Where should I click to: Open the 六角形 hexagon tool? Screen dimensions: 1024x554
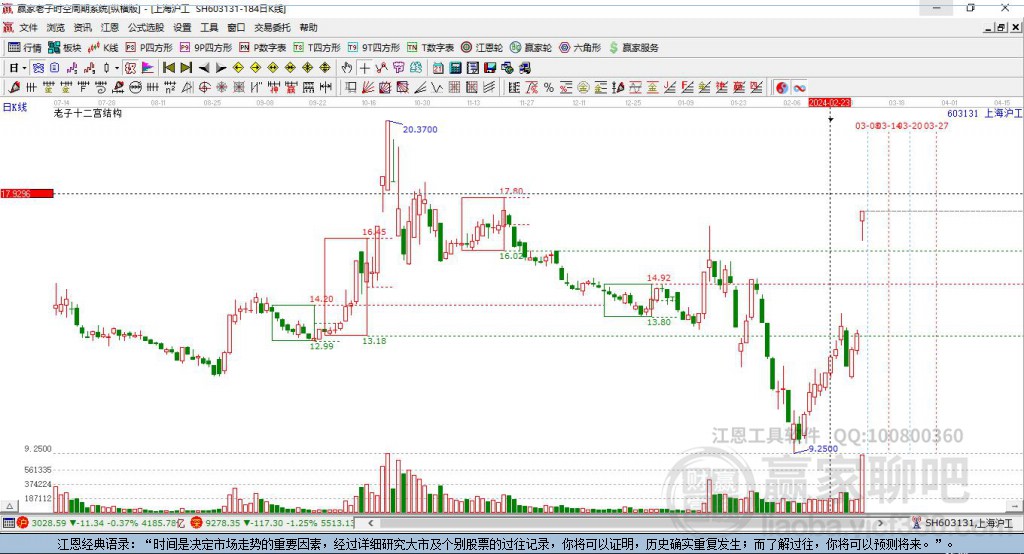coord(580,48)
